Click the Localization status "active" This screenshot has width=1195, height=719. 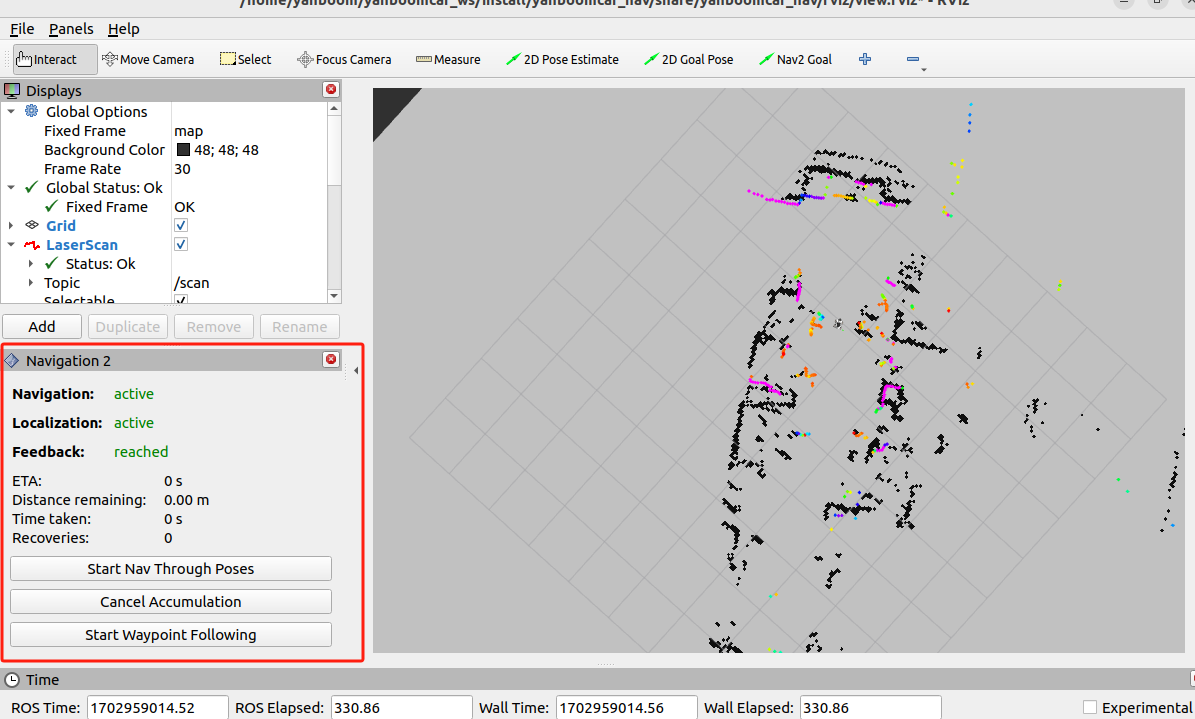[x=134, y=422]
